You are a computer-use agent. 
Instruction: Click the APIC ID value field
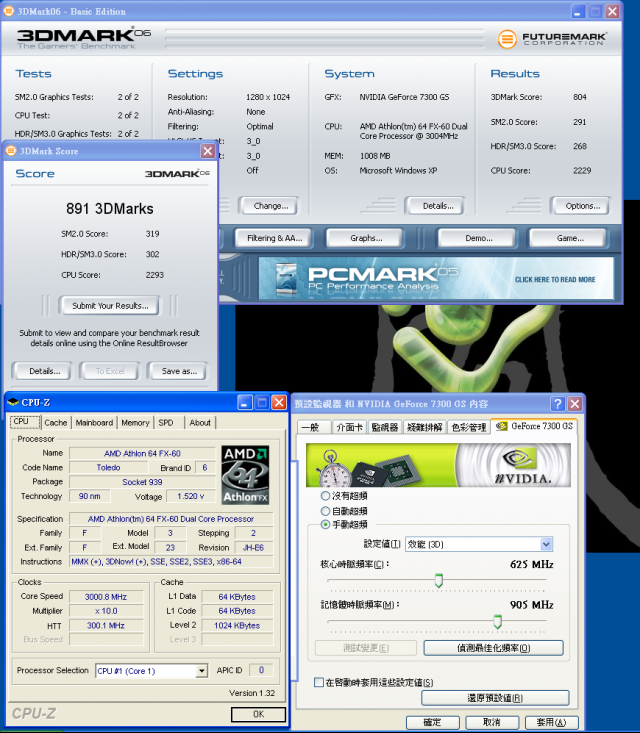point(261,670)
